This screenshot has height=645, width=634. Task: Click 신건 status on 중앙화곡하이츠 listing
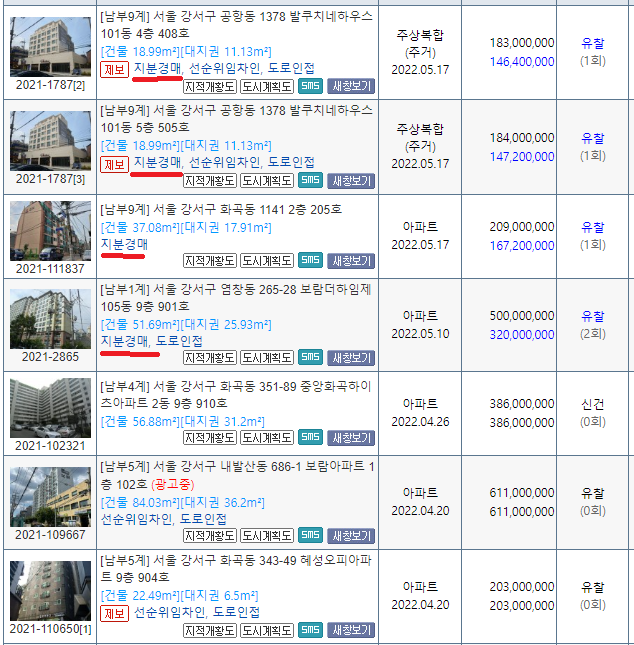click(x=592, y=404)
